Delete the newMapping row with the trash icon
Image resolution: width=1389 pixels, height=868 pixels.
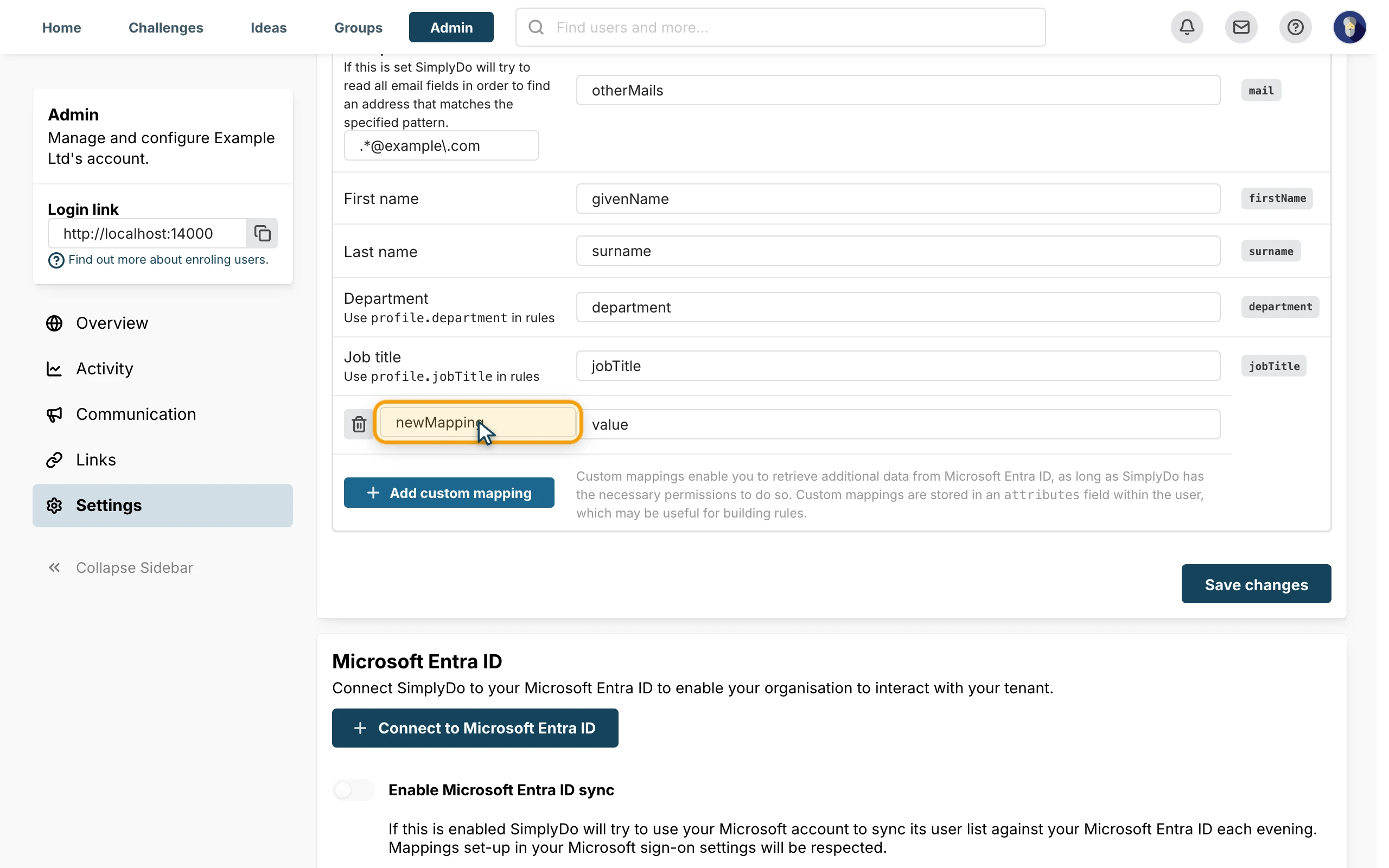coord(359,424)
